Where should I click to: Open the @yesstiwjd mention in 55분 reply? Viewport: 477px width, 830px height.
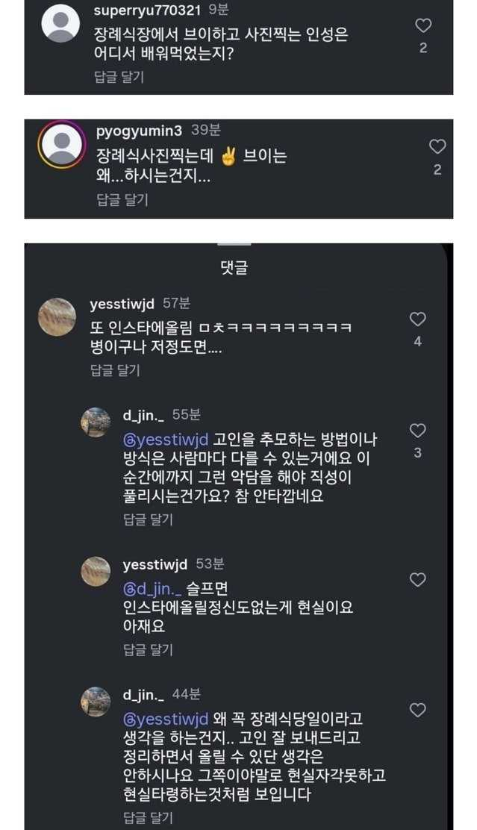tap(166, 440)
